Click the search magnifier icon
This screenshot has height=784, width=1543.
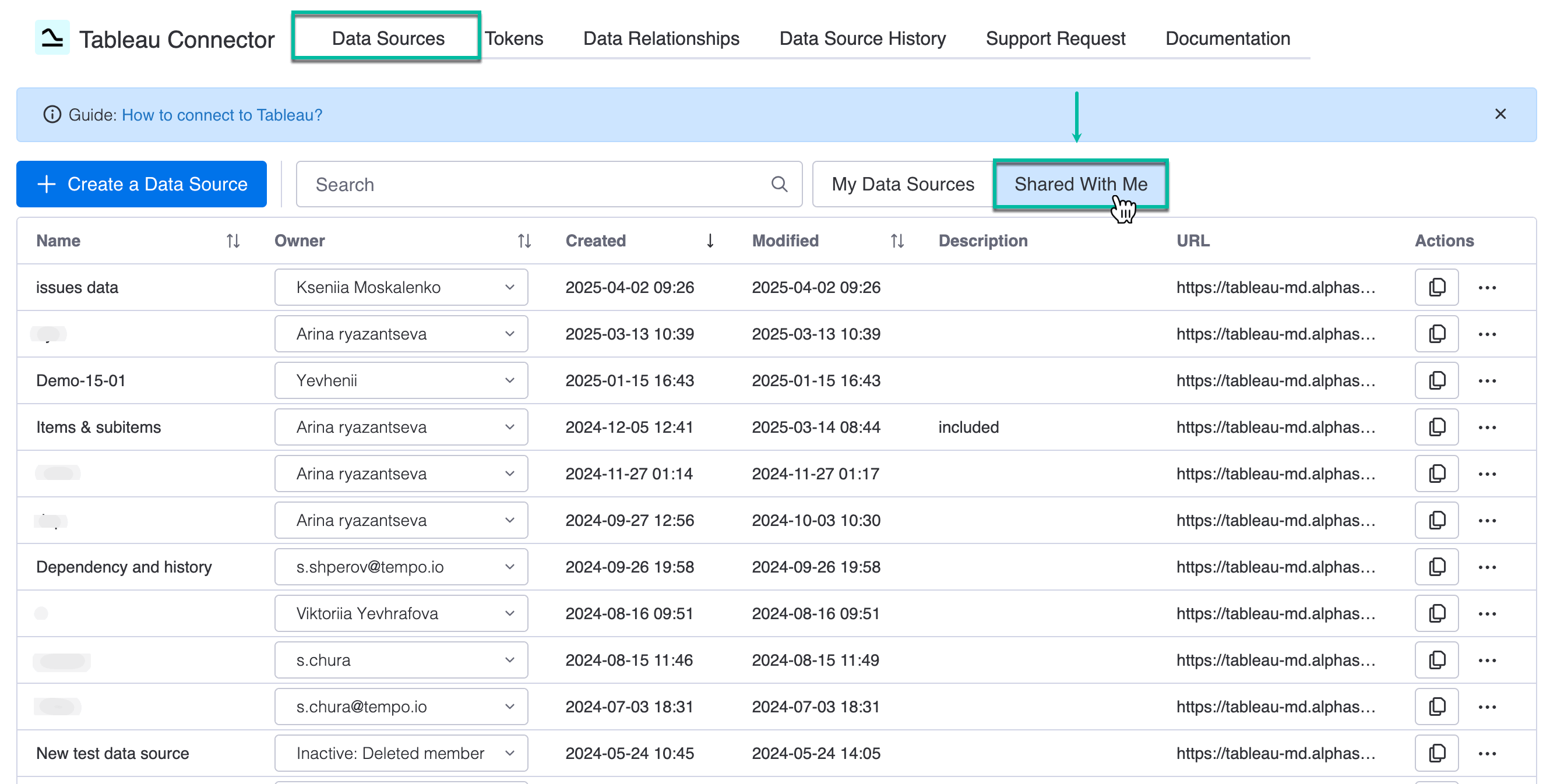(779, 184)
